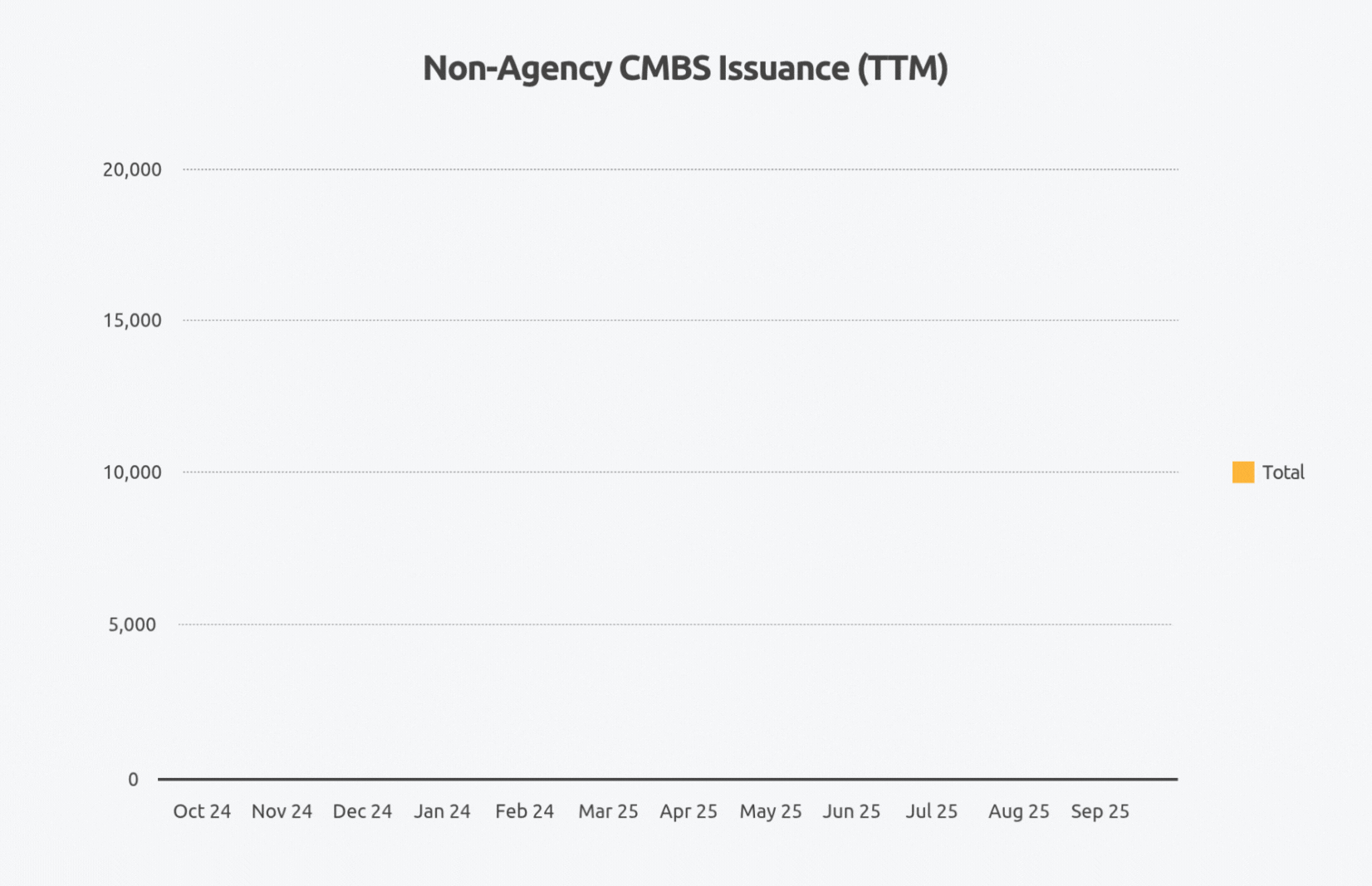Image resolution: width=1372 pixels, height=886 pixels.
Task: Click the Non-Agency CMBS Issuance chart title
Action: coord(685,68)
